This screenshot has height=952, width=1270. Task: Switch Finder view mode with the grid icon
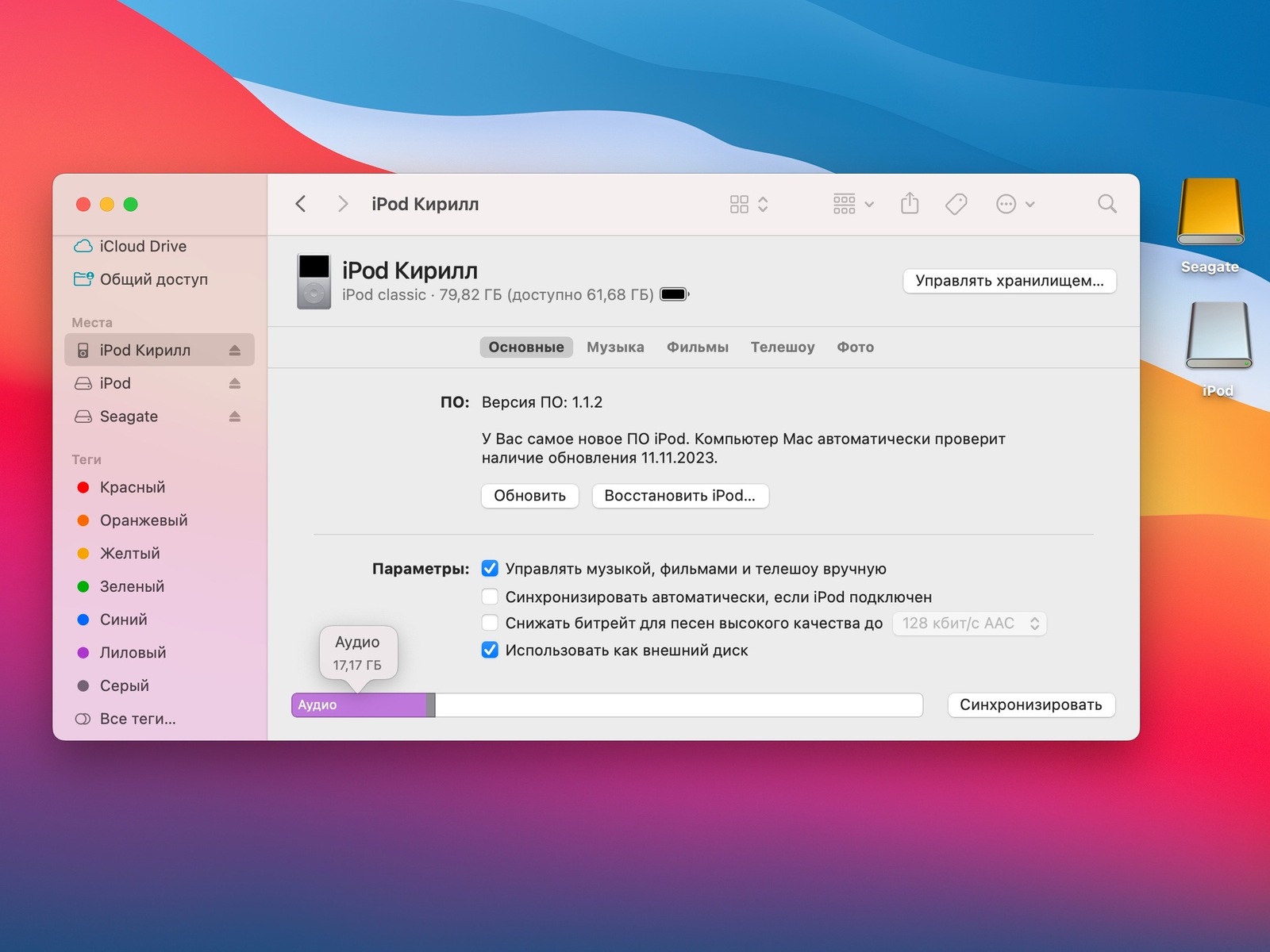pos(749,205)
